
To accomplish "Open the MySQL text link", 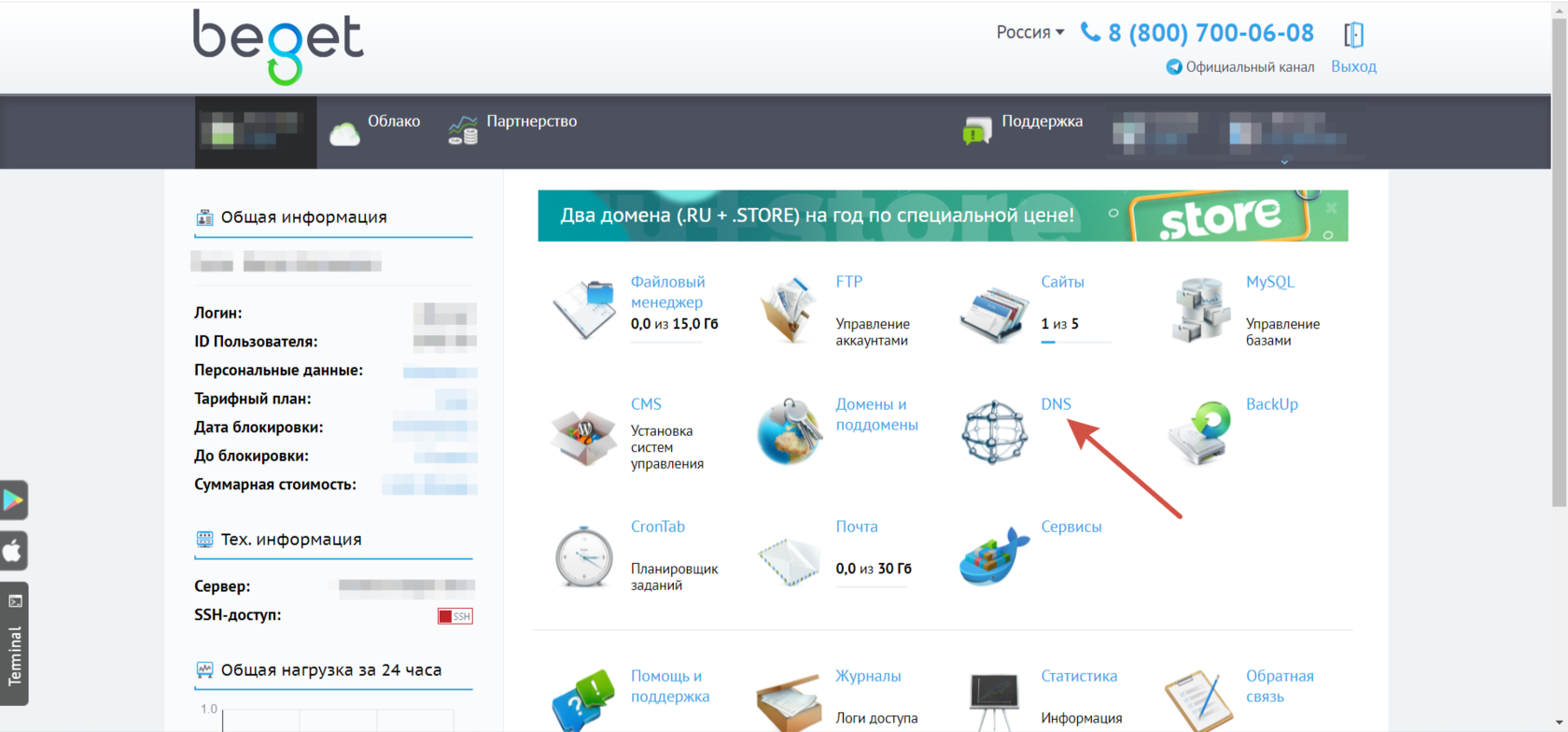I will (1269, 282).
